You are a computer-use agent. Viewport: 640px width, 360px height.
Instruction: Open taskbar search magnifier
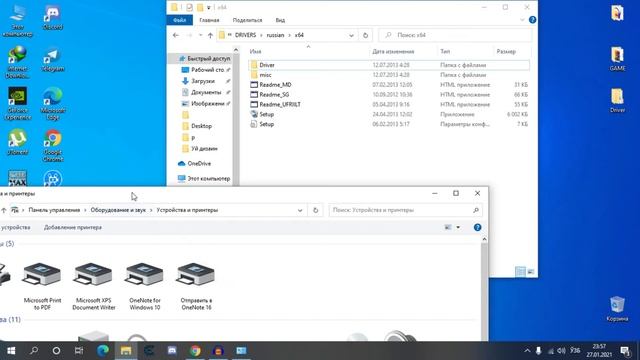pos(34,351)
